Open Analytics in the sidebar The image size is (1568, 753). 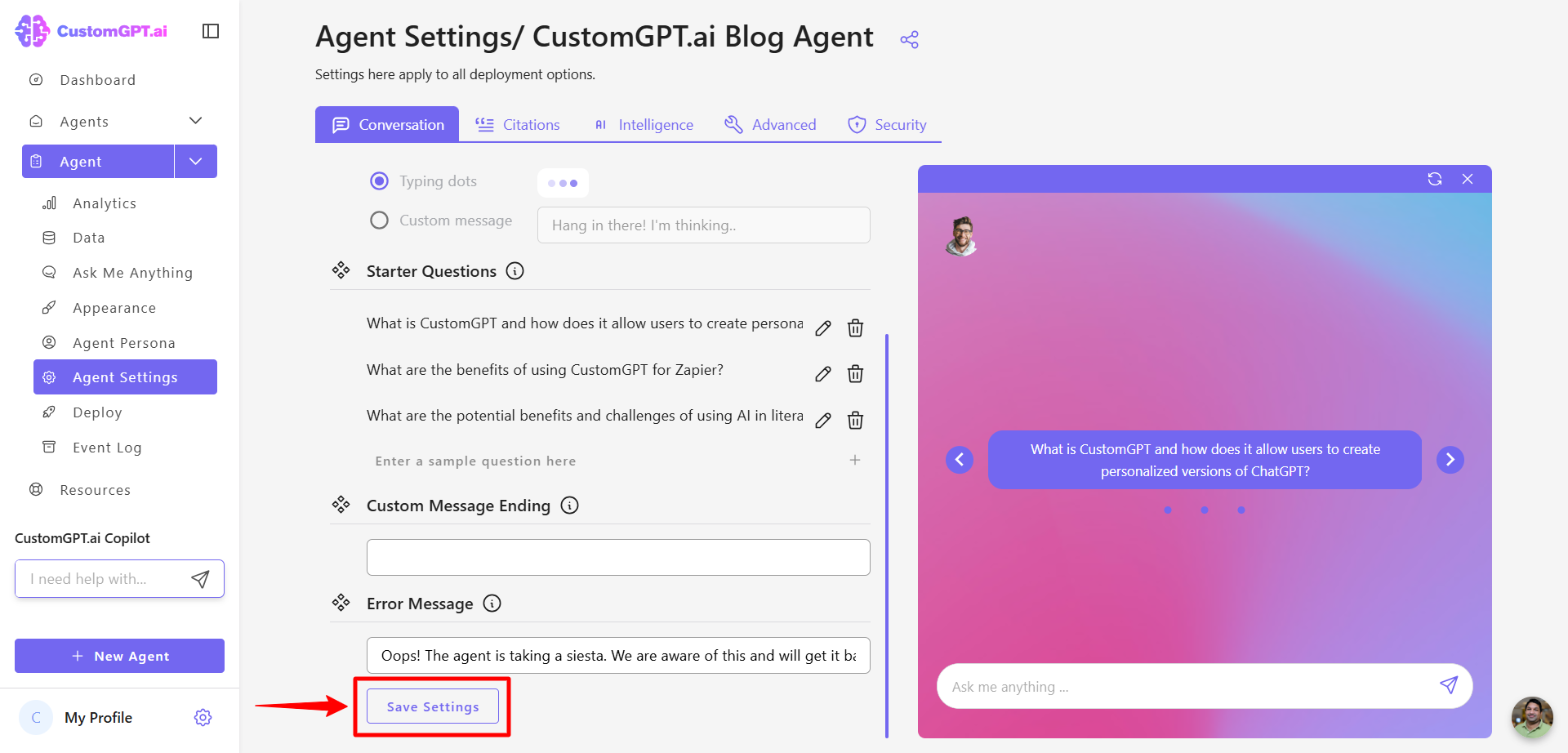[x=105, y=203]
